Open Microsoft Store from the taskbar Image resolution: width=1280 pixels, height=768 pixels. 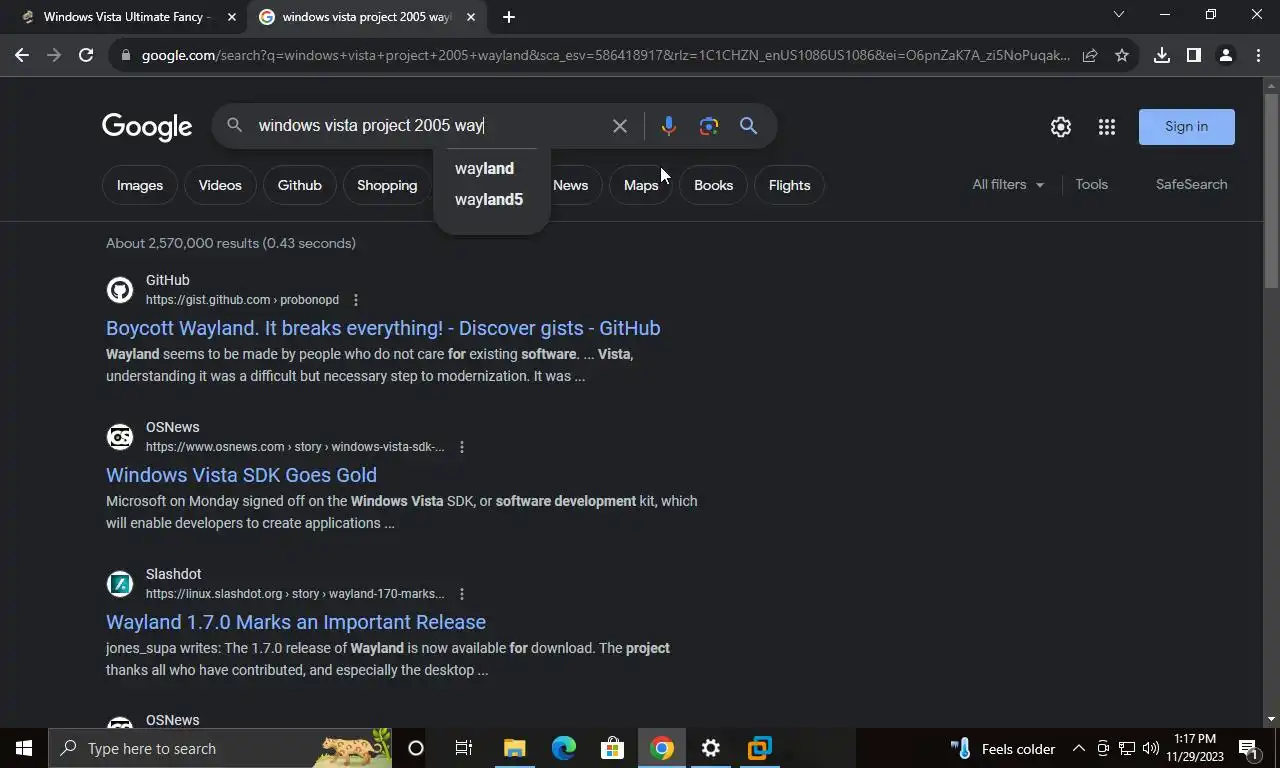click(612, 748)
